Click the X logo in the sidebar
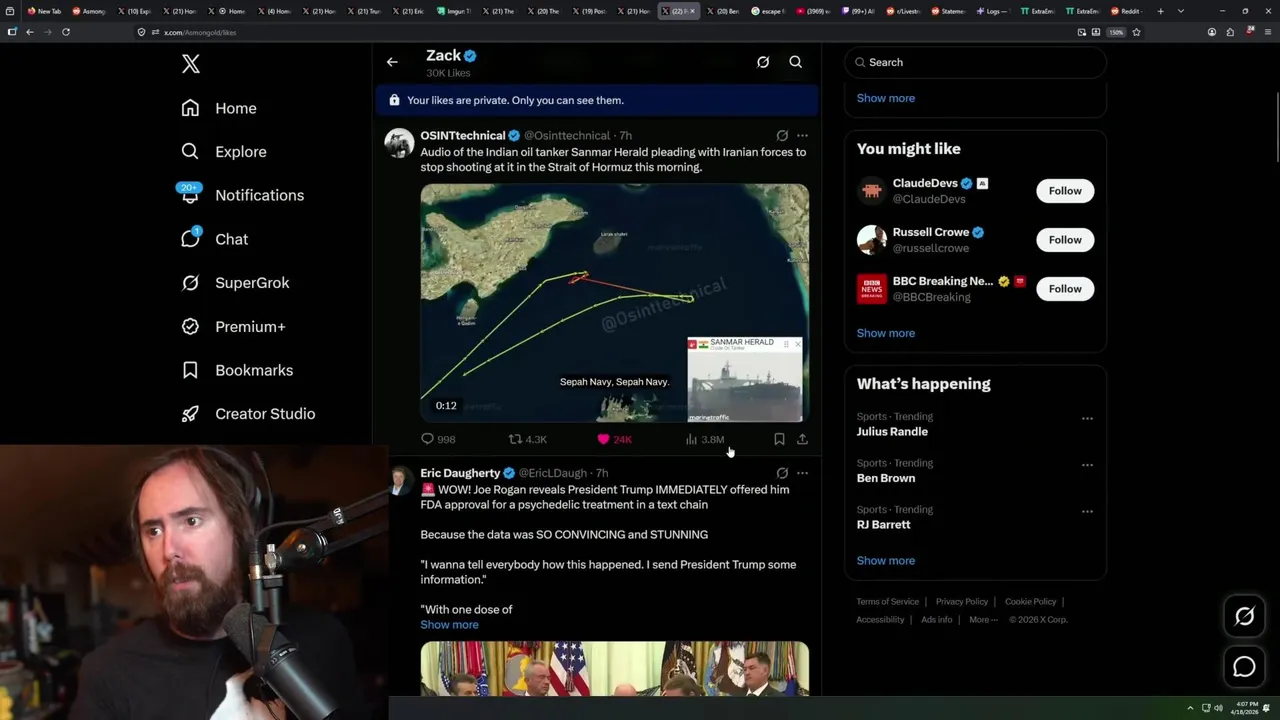 click(x=191, y=64)
